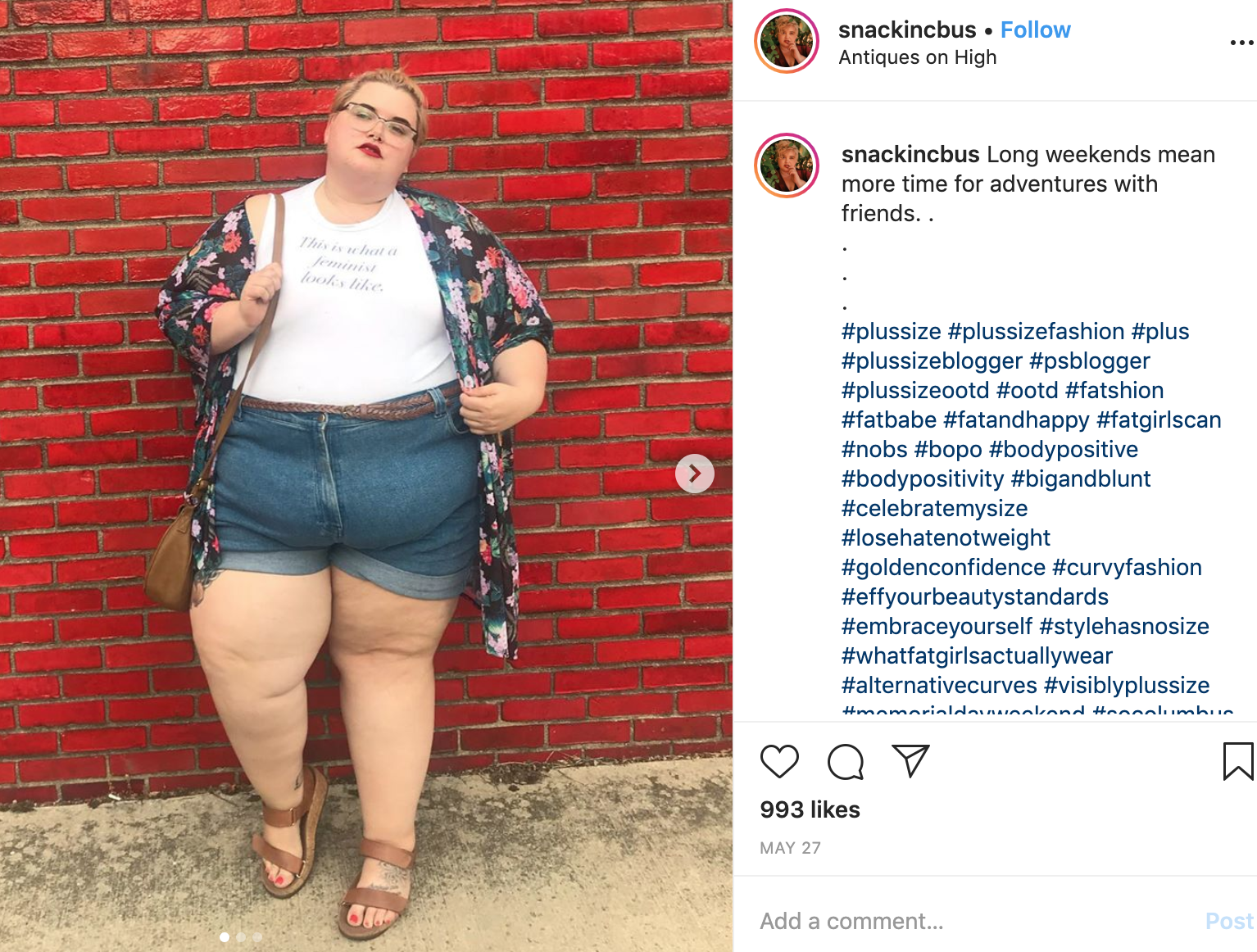Click the Add a comment field
The image size is (1257, 952).
(x=975, y=921)
